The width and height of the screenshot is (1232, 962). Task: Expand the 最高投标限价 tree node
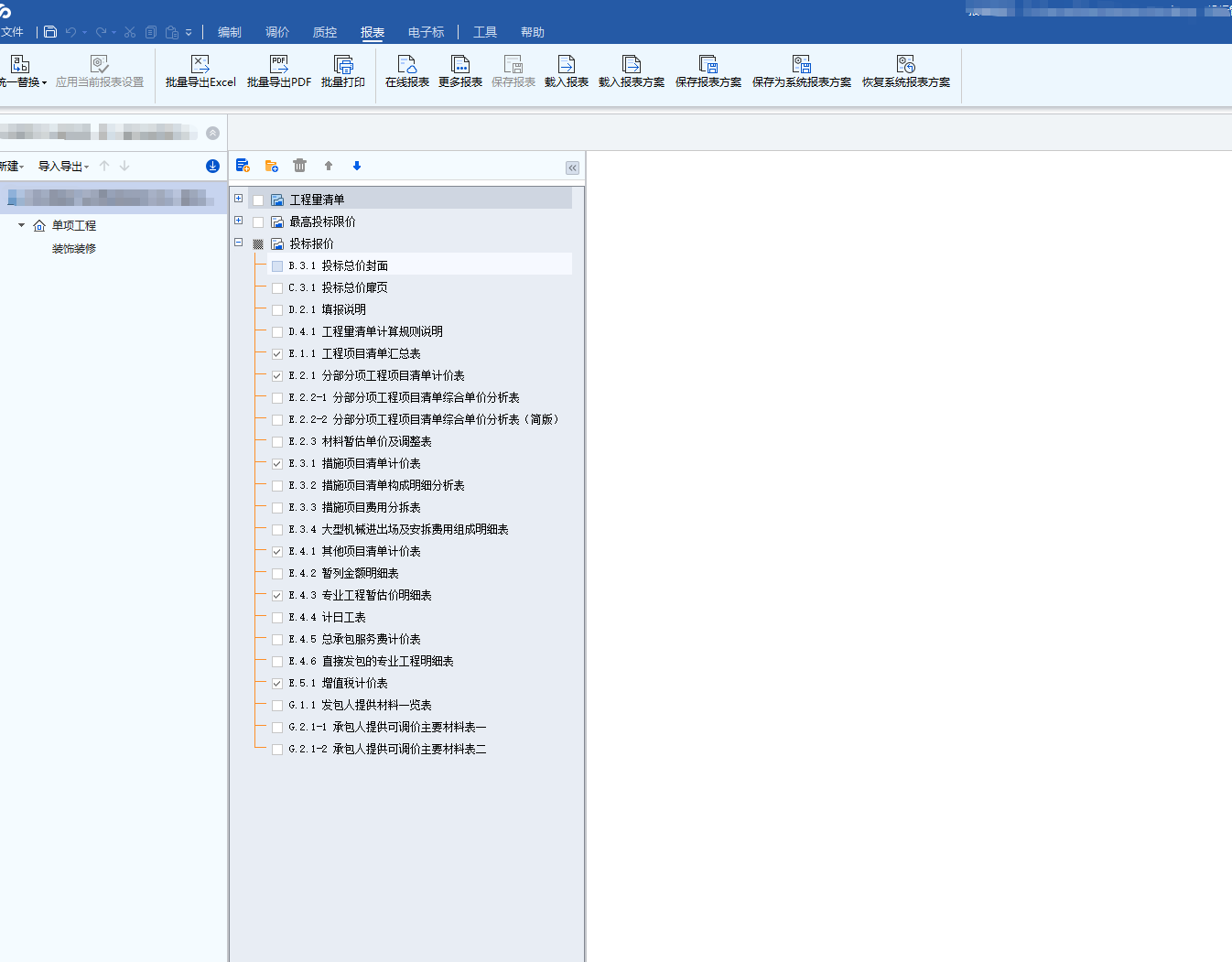238,221
